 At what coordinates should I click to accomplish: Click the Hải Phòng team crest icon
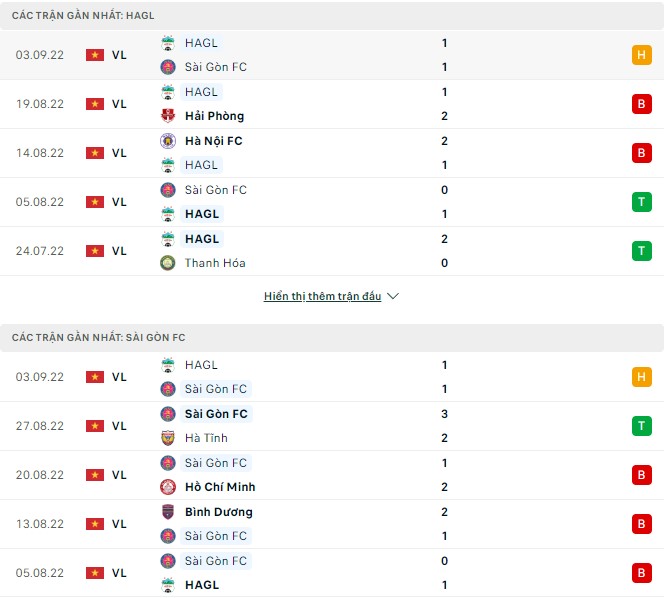(168, 116)
